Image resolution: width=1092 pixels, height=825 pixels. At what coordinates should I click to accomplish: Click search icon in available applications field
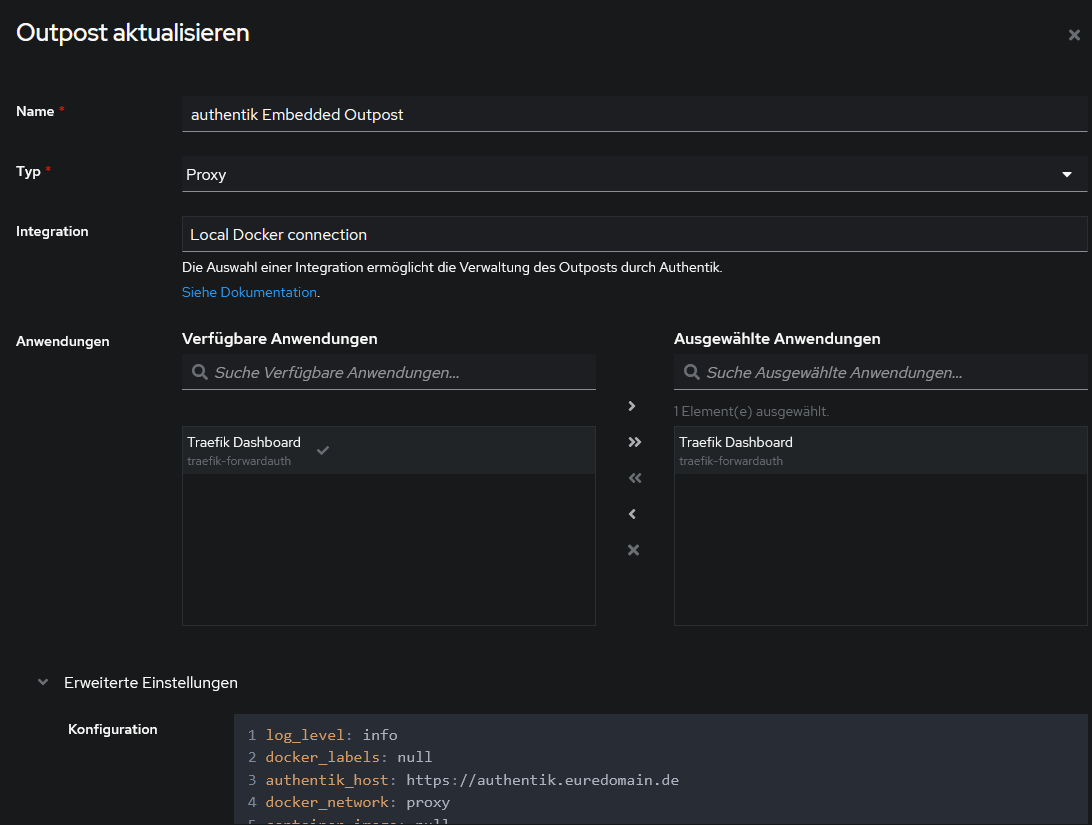tap(199, 373)
